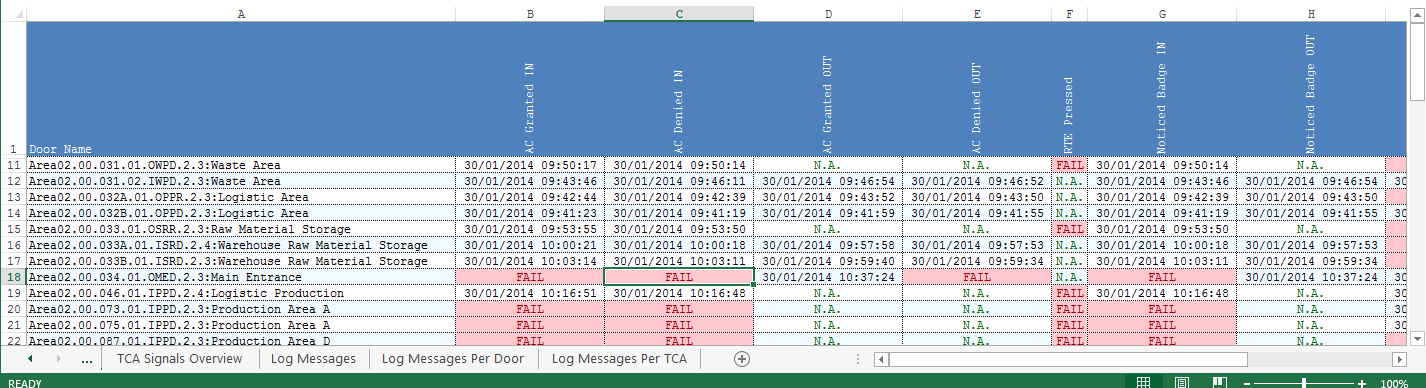Click cell 30/01/2014 10:37:24 in column D
The width and height of the screenshot is (1426, 388).
[x=828, y=277]
